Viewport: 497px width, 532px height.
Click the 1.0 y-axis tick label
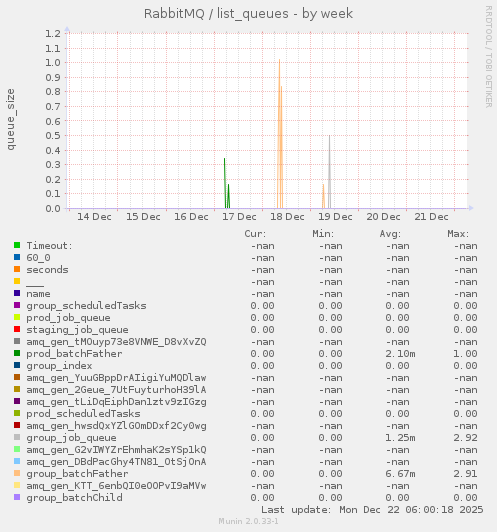click(x=53, y=63)
